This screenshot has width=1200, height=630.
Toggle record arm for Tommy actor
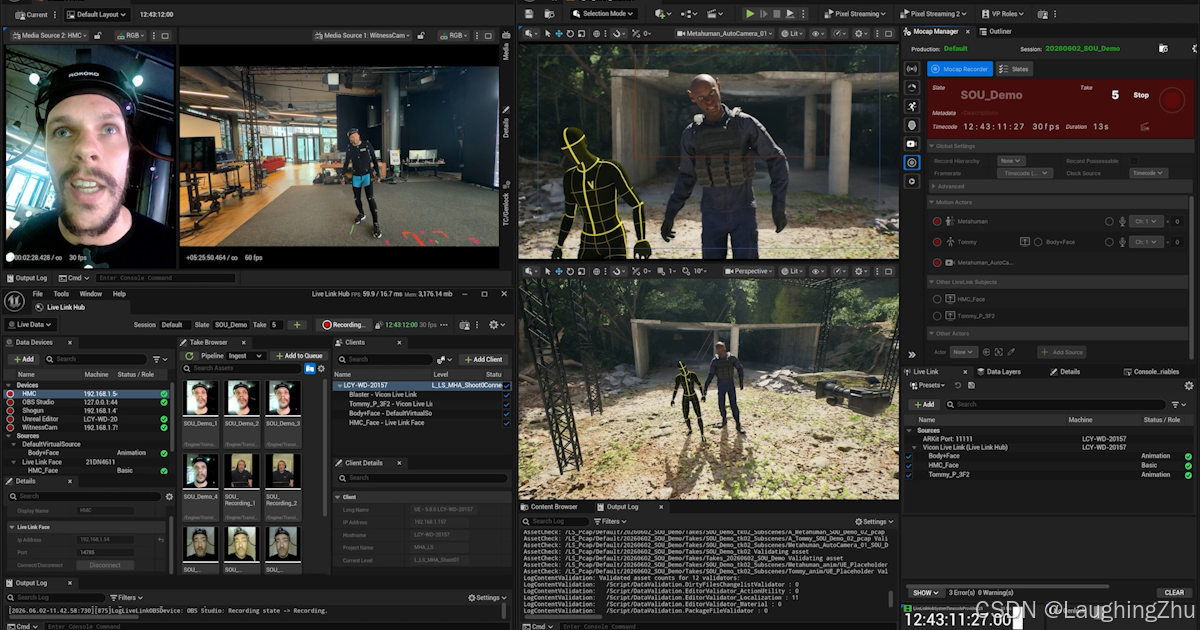[937, 242]
